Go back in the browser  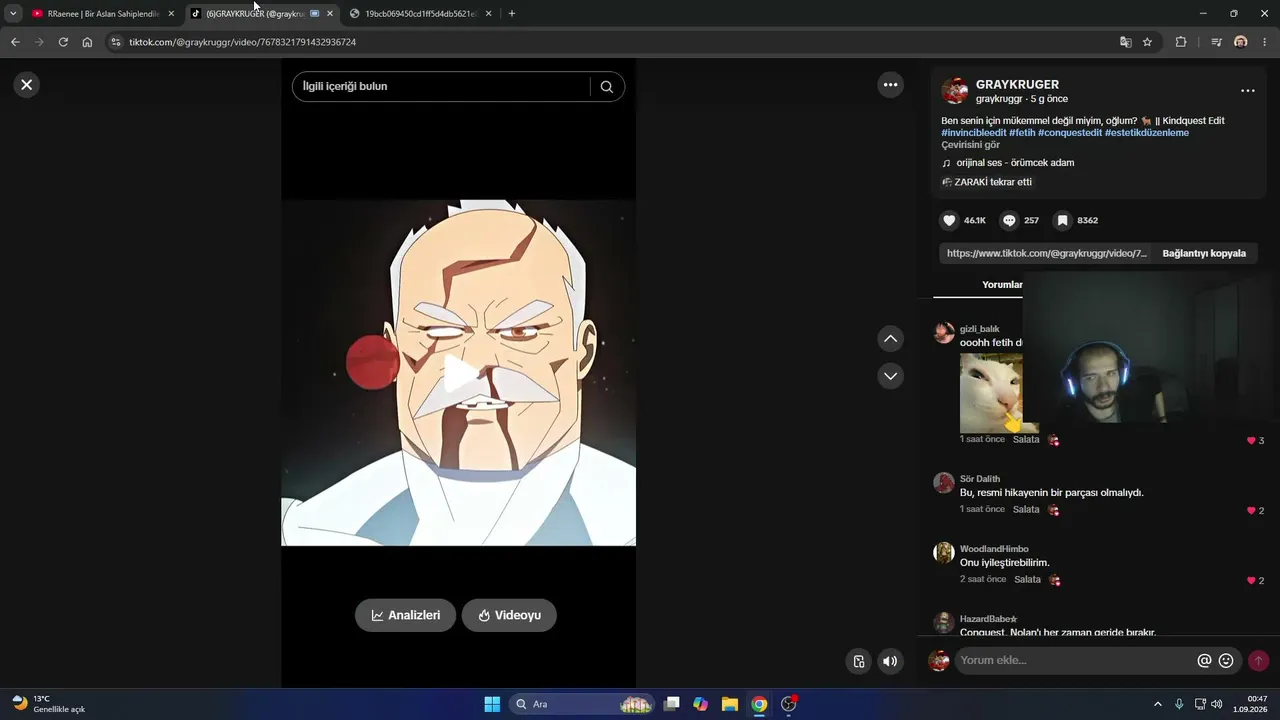[15, 42]
